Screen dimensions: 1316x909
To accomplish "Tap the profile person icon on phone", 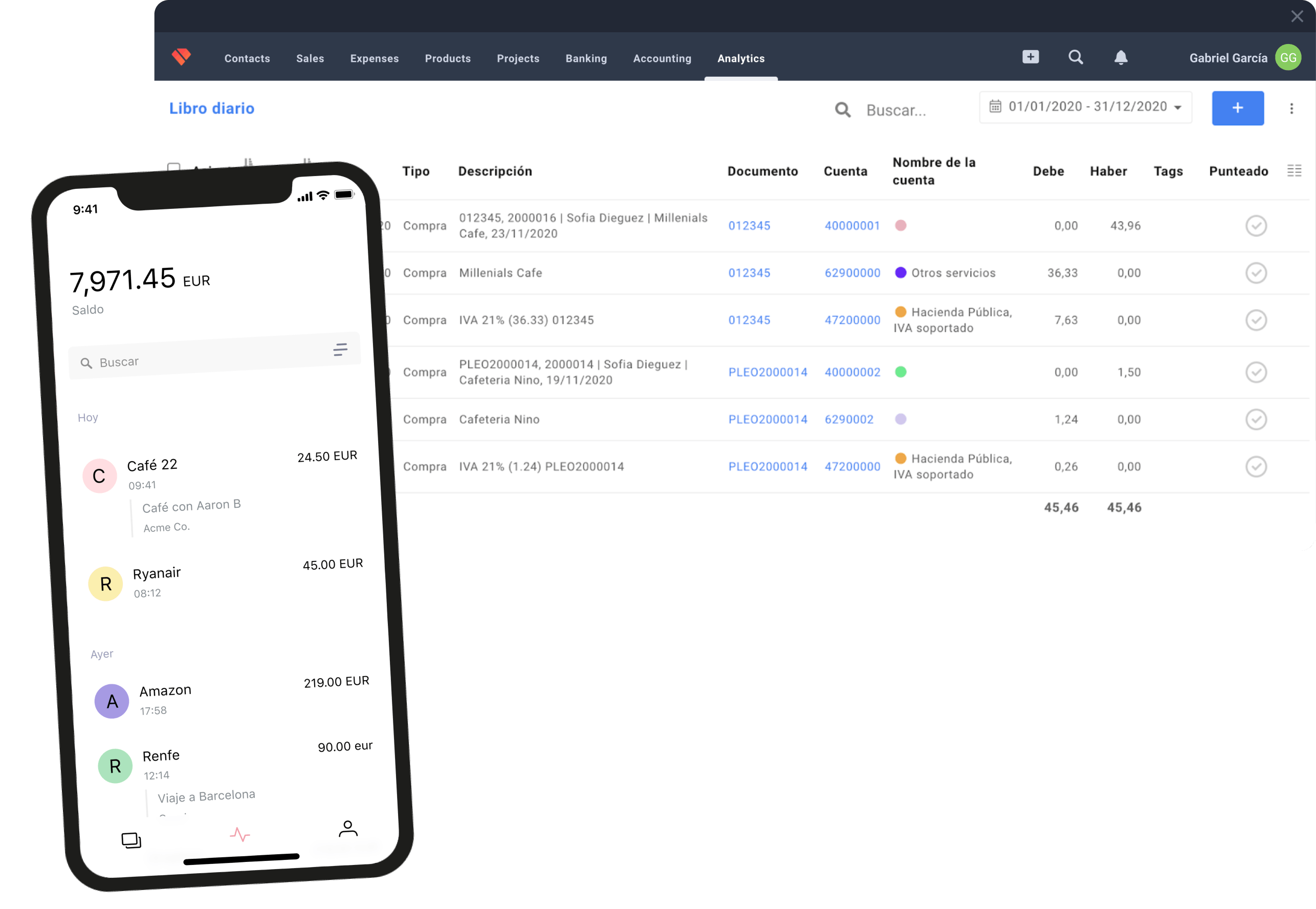I will pos(348,829).
